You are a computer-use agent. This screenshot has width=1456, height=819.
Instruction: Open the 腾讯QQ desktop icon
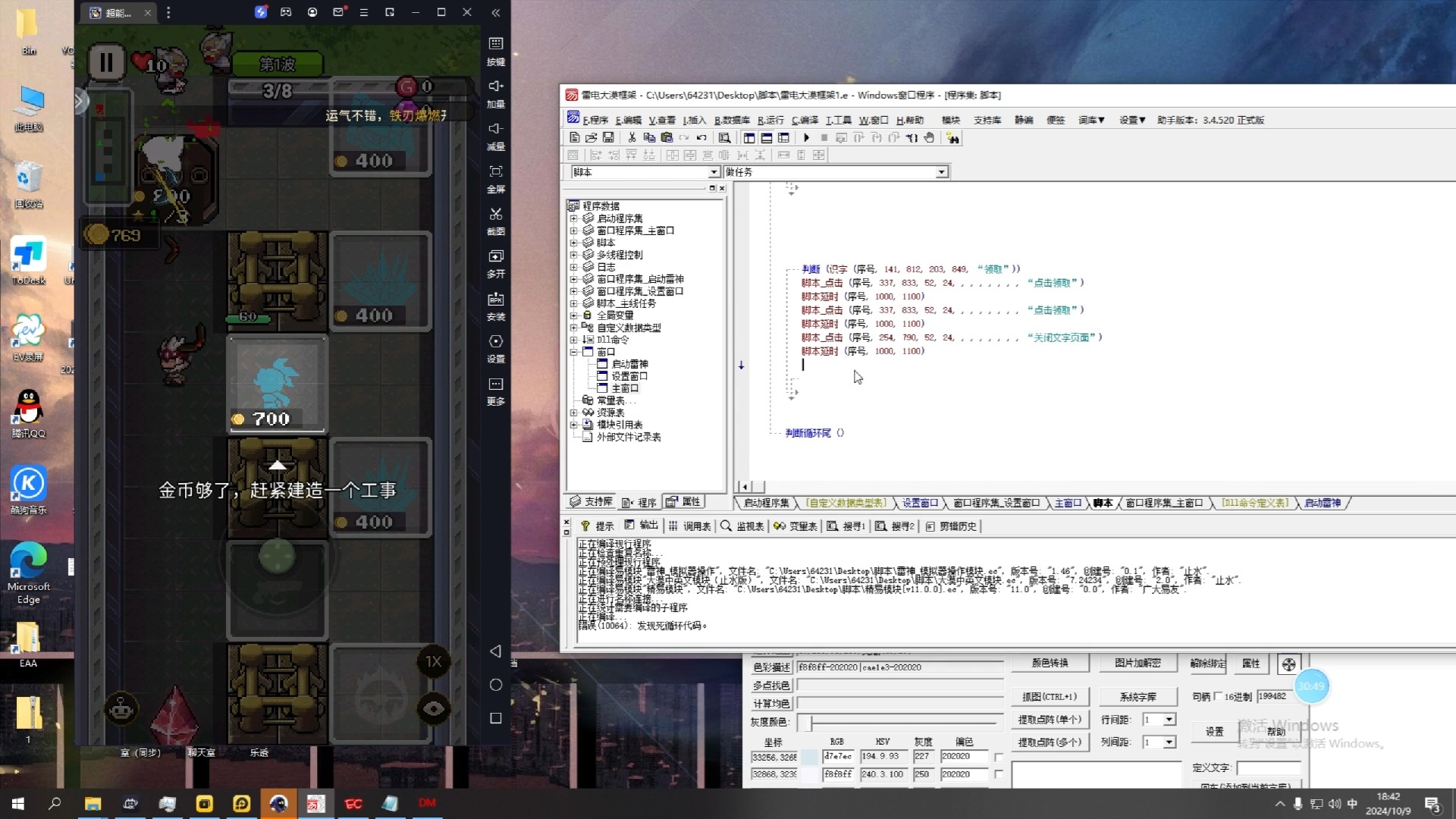[28, 413]
